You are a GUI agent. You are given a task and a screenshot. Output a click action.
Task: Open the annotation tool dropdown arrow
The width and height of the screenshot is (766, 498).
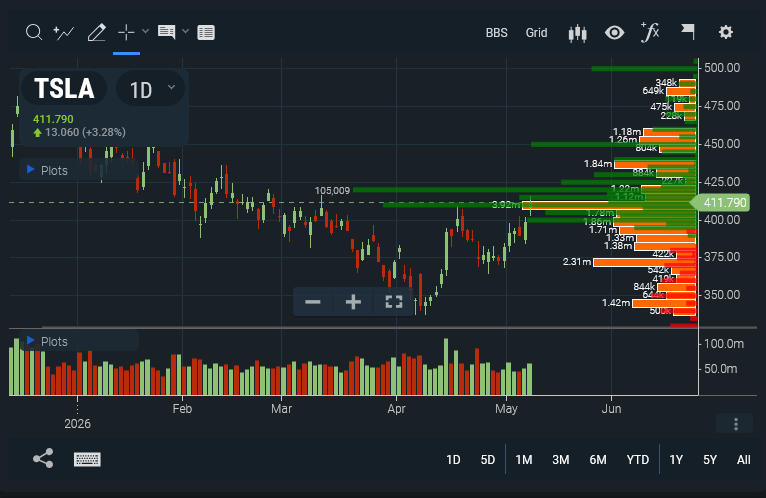tap(185, 31)
